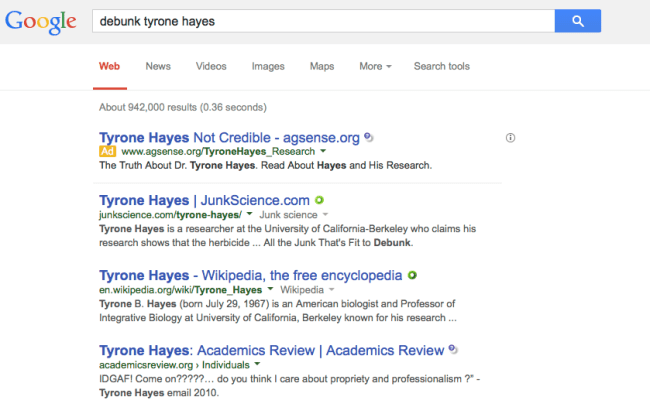This screenshot has width=650, height=414.
Task: Switch to the News tab
Action: 158,67
